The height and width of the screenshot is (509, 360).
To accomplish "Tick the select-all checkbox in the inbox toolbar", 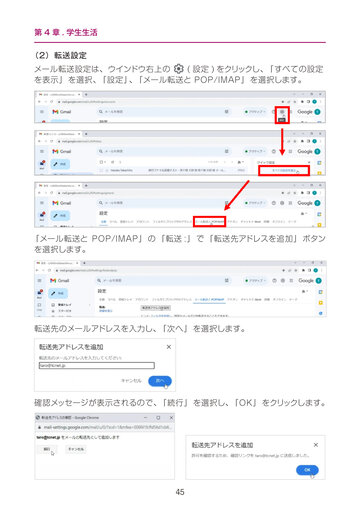I will coord(102,162).
